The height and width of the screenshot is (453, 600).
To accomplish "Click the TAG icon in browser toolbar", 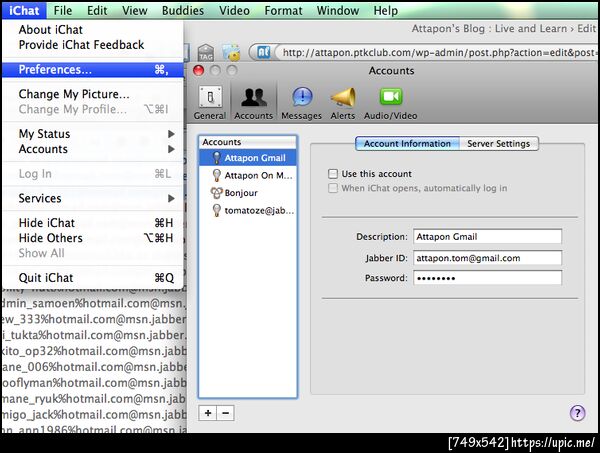I will click(x=206, y=53).
